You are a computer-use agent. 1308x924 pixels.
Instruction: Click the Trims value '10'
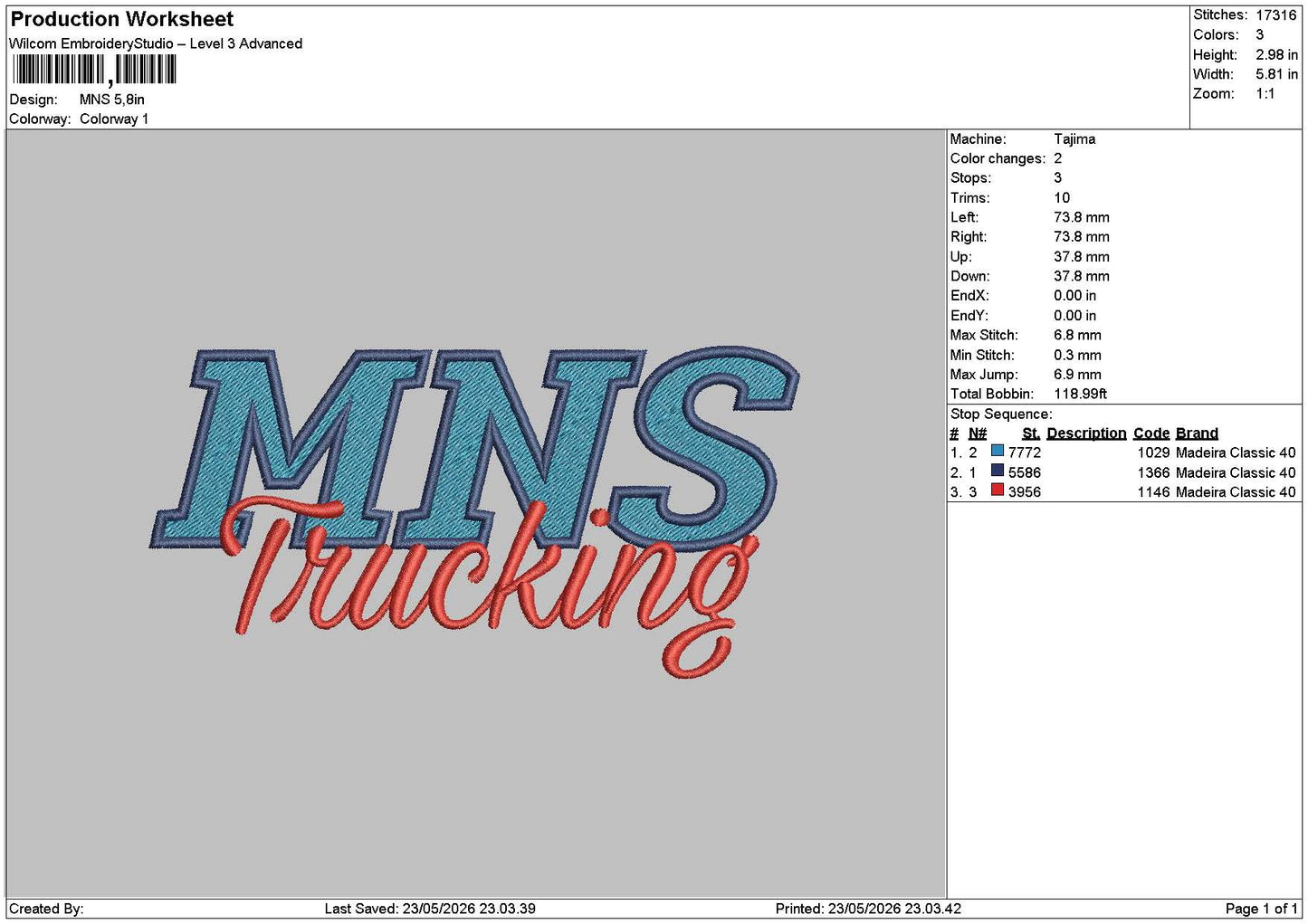1062,198
